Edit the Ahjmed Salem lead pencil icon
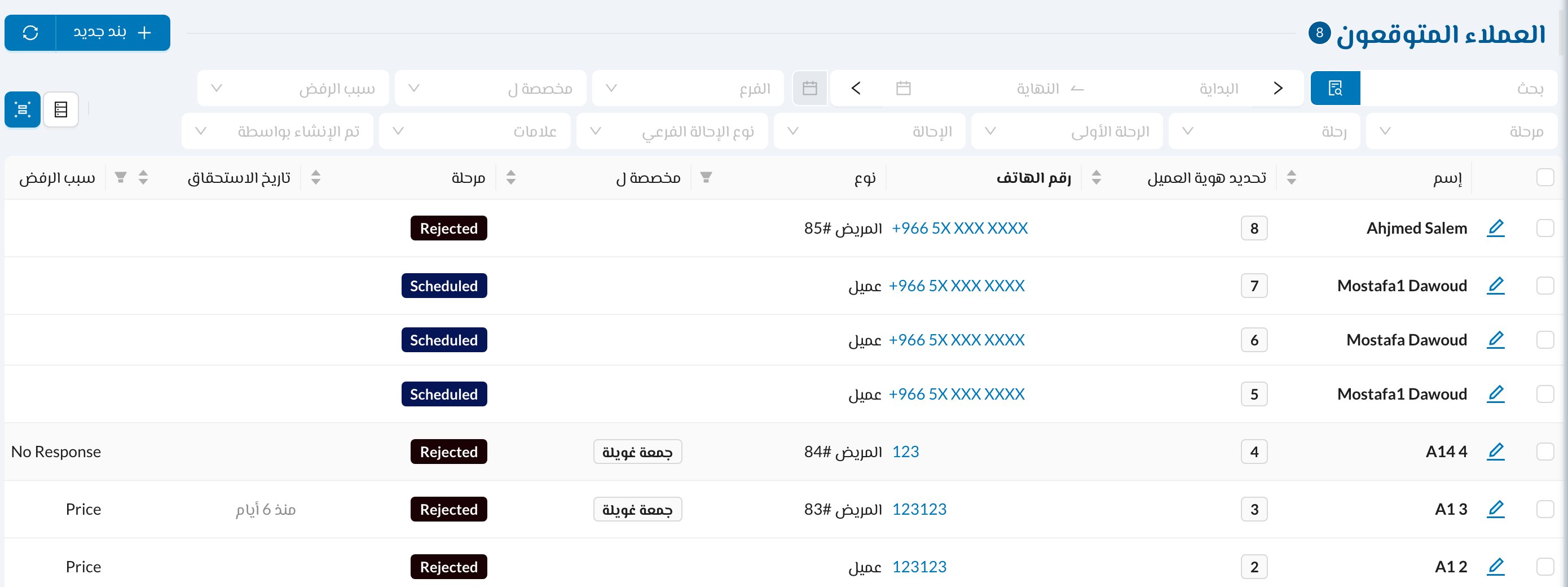 click(x=1496, y=229)
